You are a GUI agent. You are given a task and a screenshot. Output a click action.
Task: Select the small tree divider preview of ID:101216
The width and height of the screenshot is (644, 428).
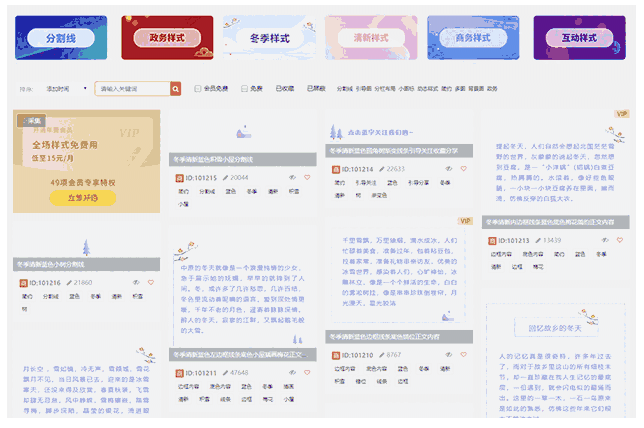(x=86, y=247)
